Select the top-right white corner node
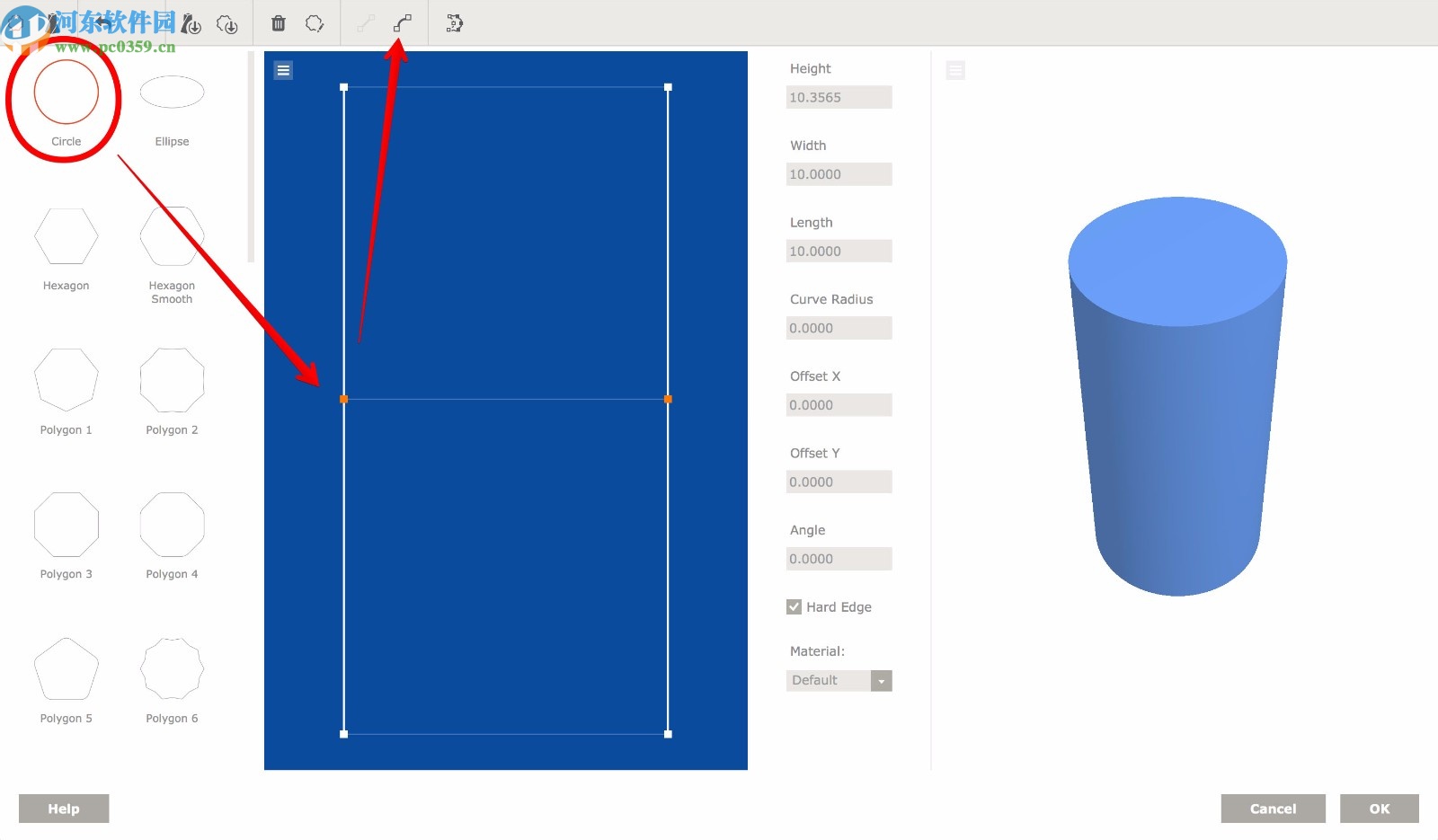This screenshot has width=1438, height=840. tap(668, 87)
